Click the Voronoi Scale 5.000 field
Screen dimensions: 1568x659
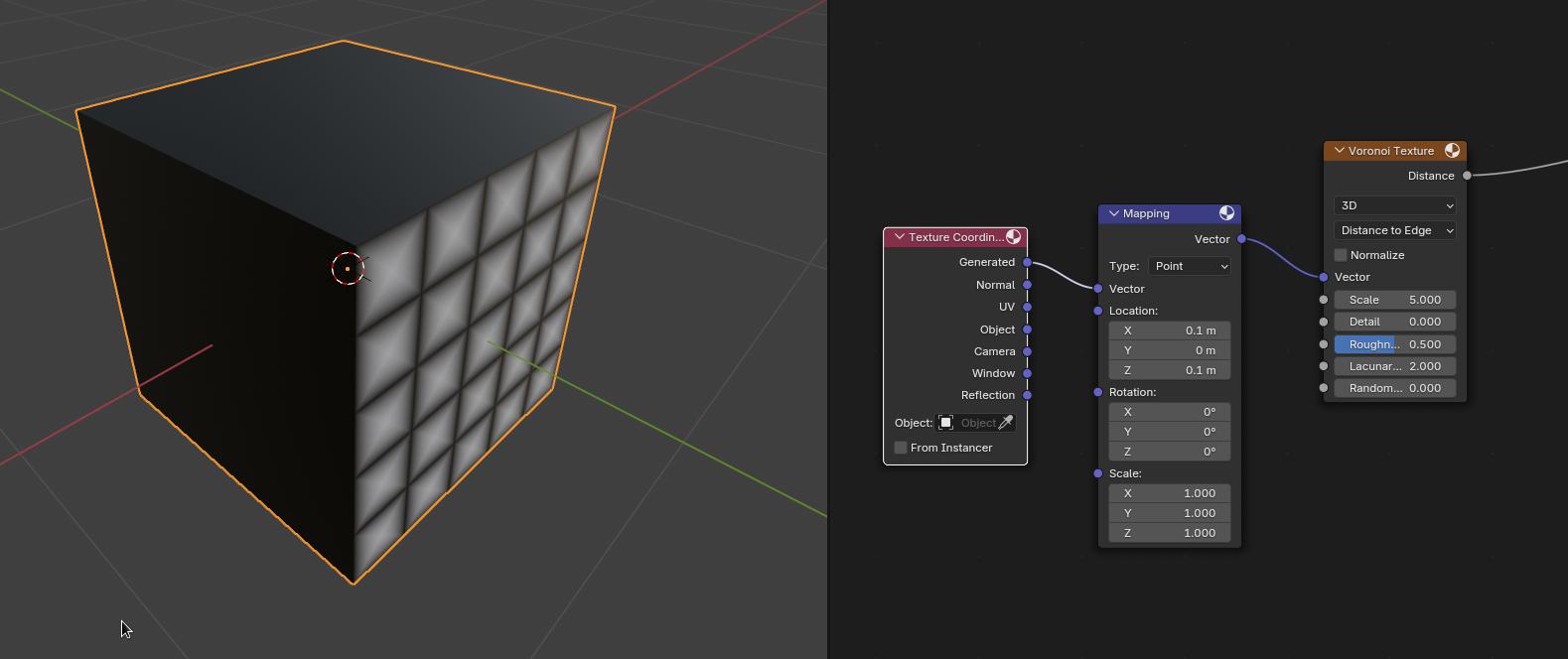(1395, 300)
